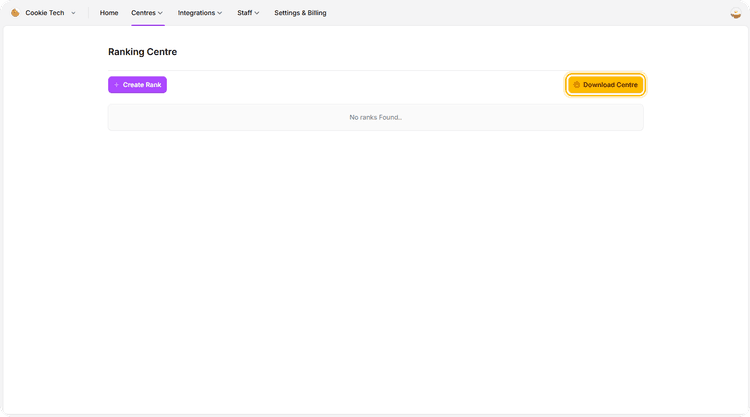Open the Centres menu label
The height and width of the screenshot is (417, 750).
pos(143,13)
